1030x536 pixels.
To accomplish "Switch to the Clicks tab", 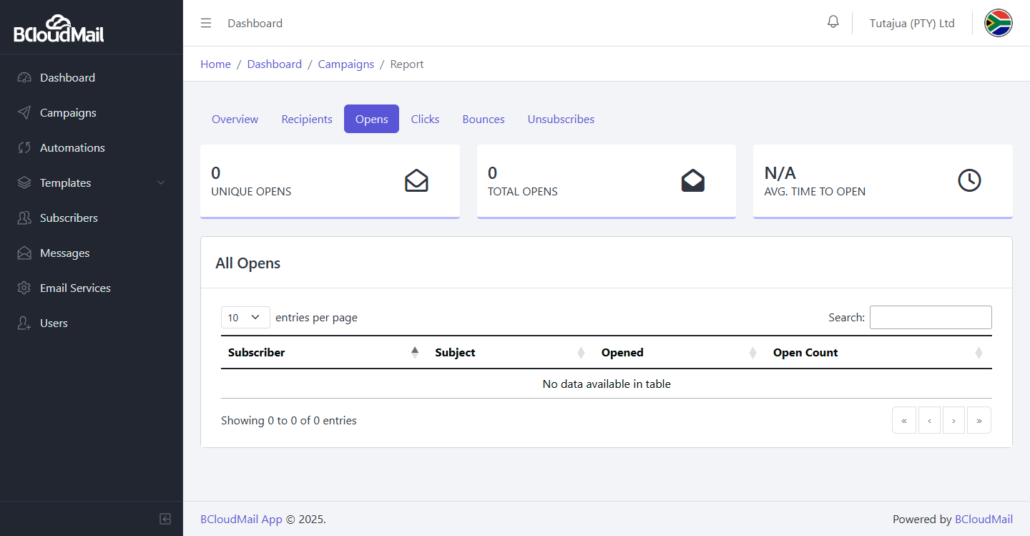I will pos(425,119).
